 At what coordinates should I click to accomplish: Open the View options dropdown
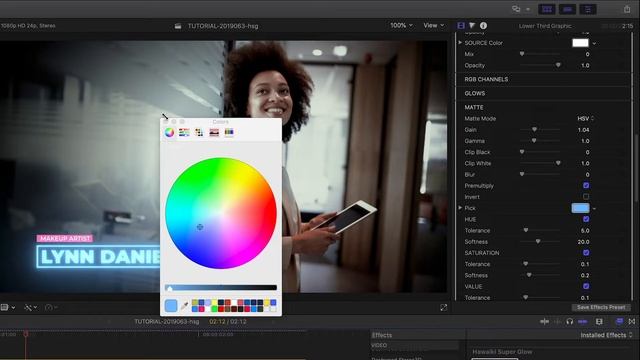pyautogui.click(x=433, y=25)
